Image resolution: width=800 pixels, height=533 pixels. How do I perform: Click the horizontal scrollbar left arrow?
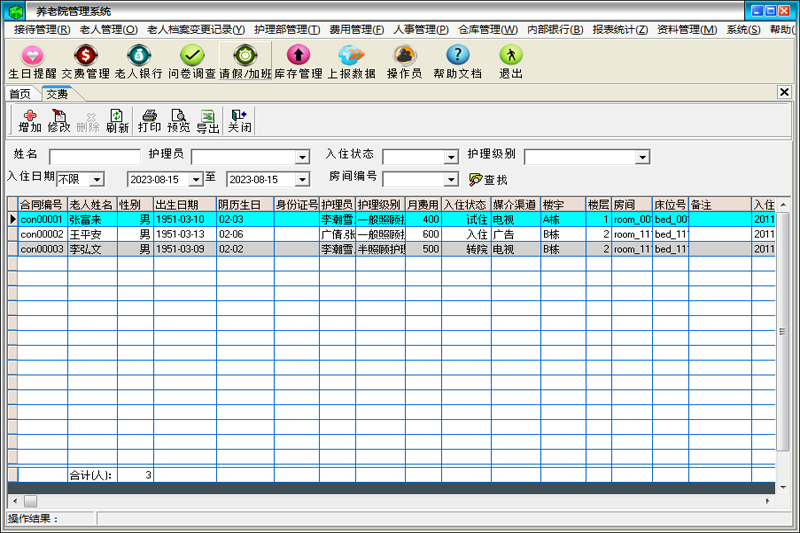click(x=15, y=501)
